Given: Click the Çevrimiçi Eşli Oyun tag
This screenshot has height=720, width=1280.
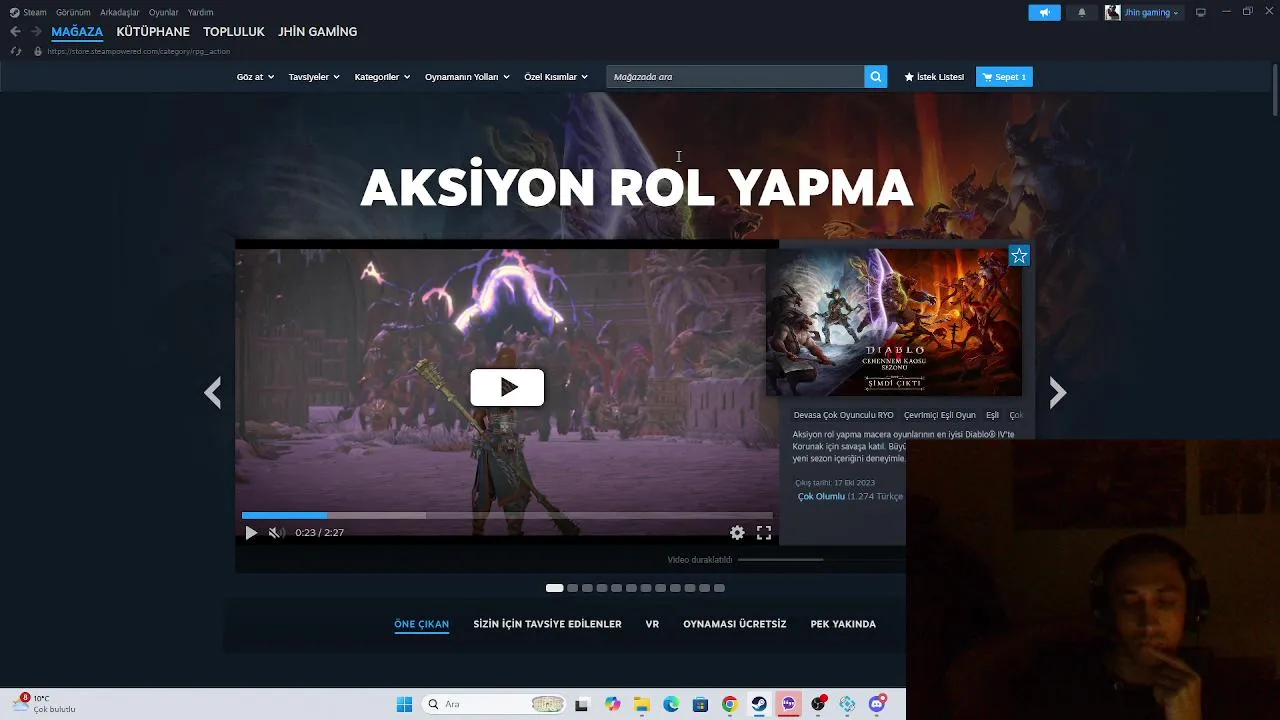Looking at the screenshot, I should [939, 415].
